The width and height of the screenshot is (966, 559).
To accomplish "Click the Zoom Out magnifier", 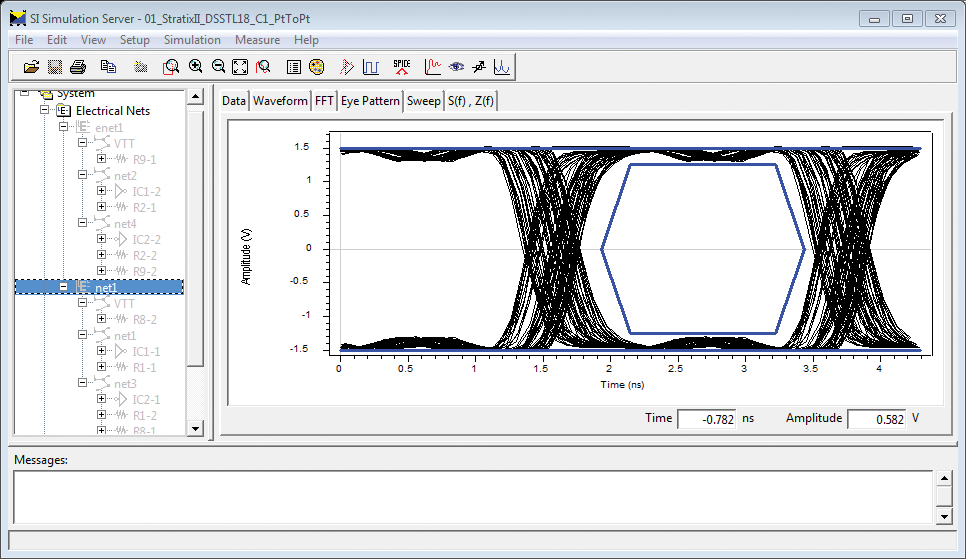I will [218, 67].
